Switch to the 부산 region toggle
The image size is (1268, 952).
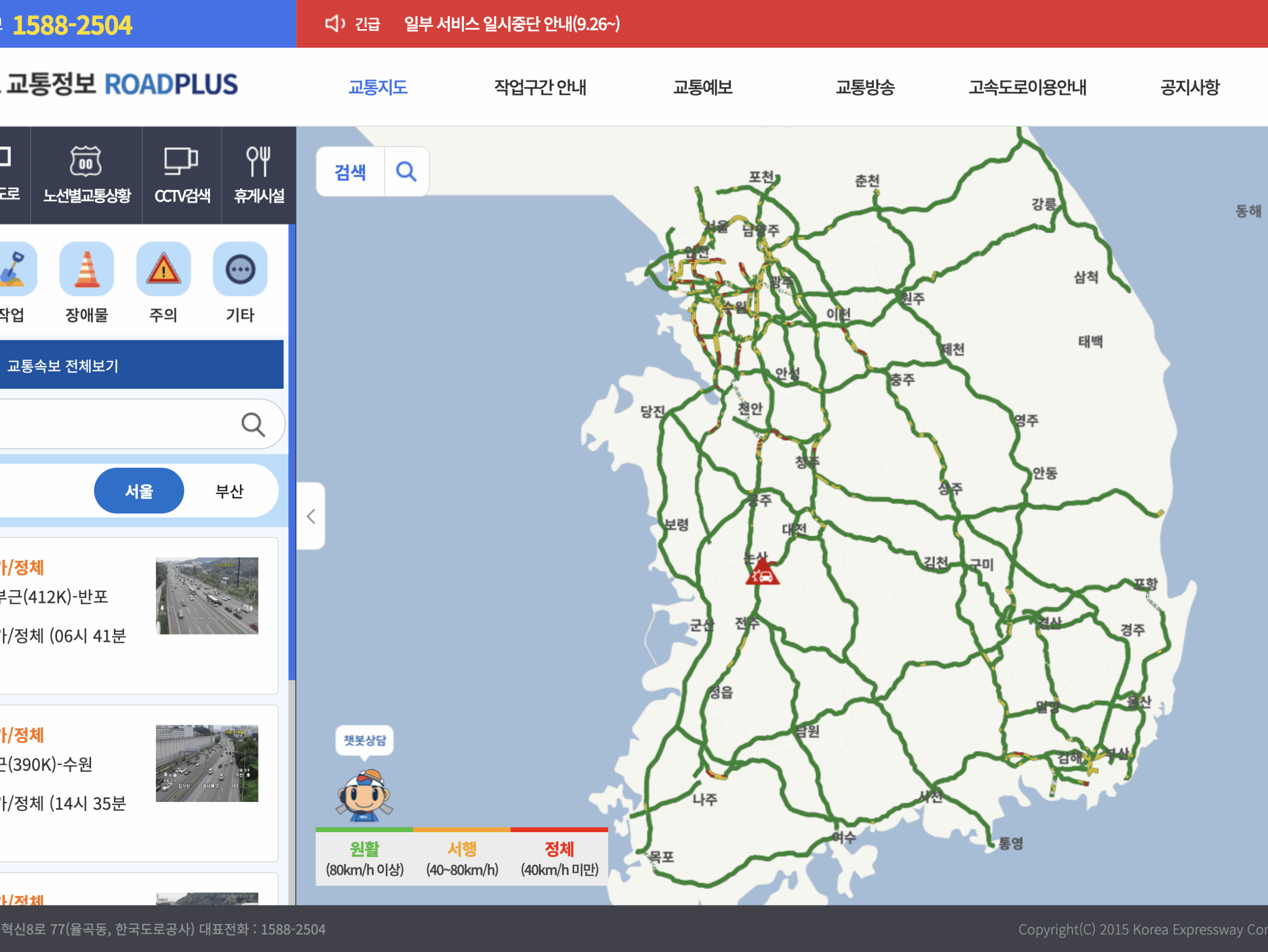(229, 491)
